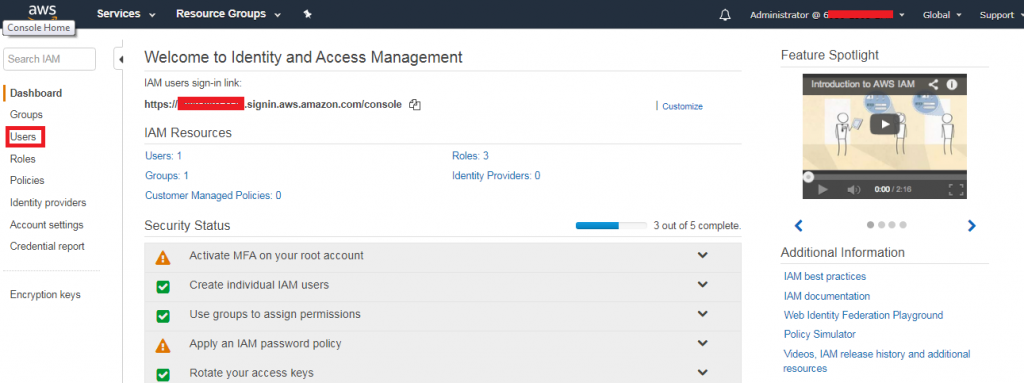The image size is (1024, 383).
Task: Click the Security Status progress bar
Action: (611, 225)
